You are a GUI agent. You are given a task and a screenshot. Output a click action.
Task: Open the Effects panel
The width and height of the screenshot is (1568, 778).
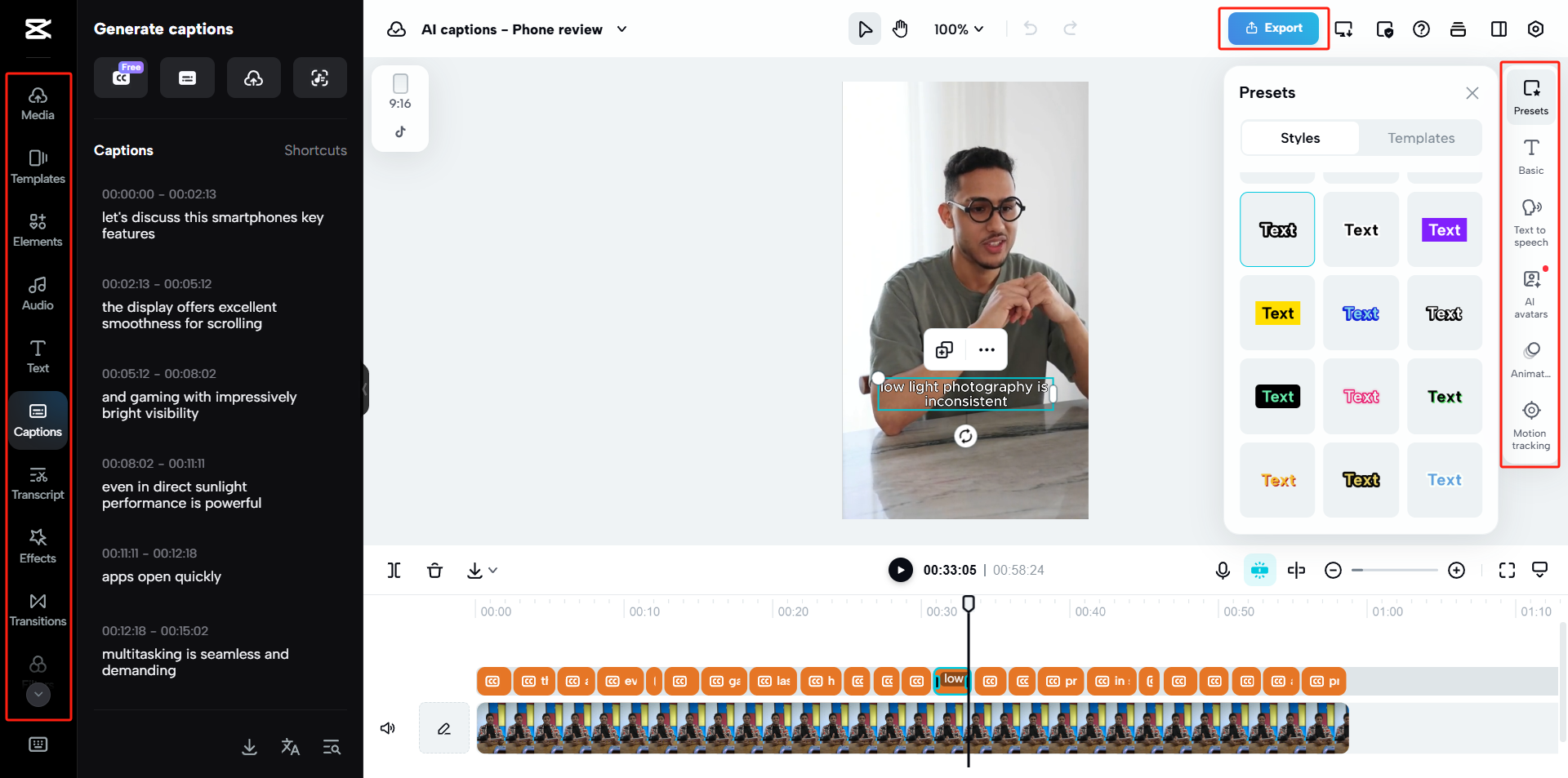[38, 547]
